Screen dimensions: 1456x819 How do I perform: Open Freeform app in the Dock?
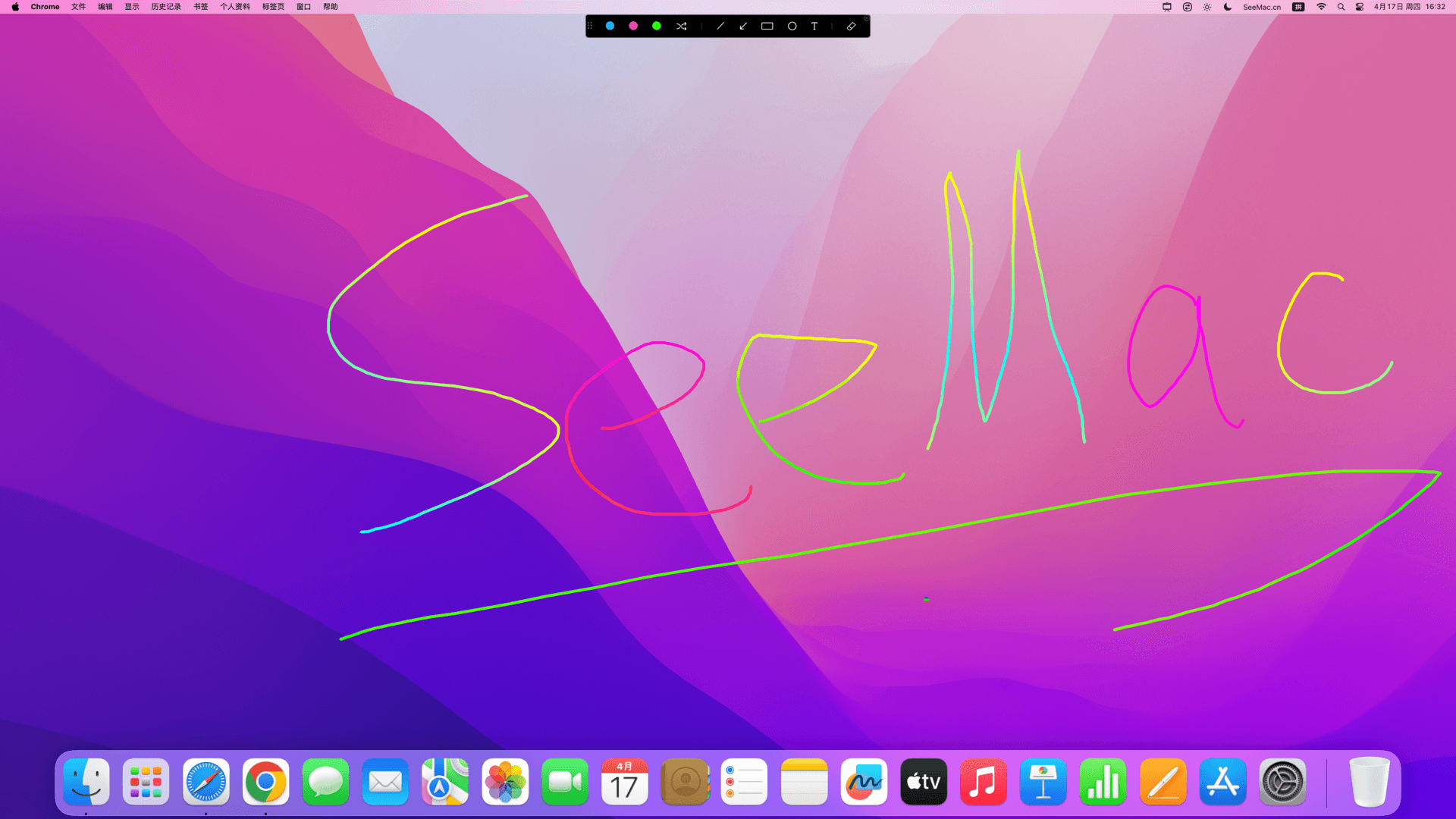point(864,782)
